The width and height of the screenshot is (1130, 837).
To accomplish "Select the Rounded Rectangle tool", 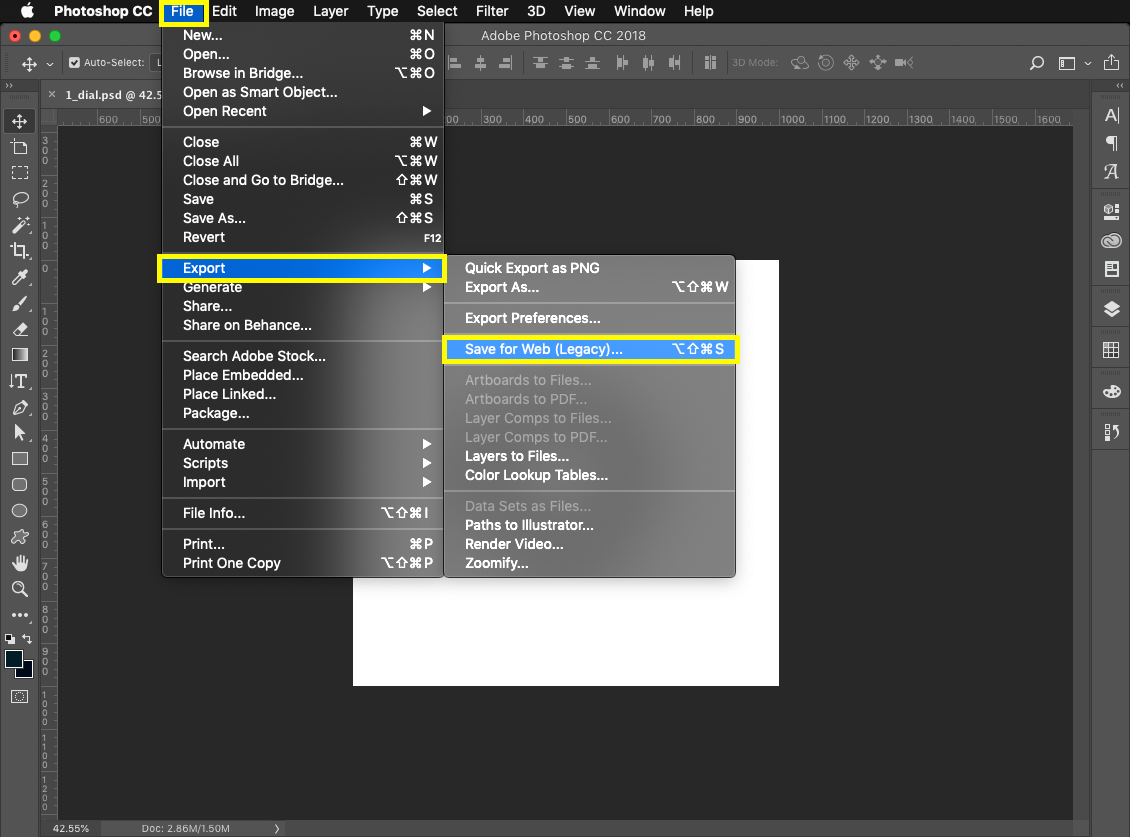I will [19, 484].
